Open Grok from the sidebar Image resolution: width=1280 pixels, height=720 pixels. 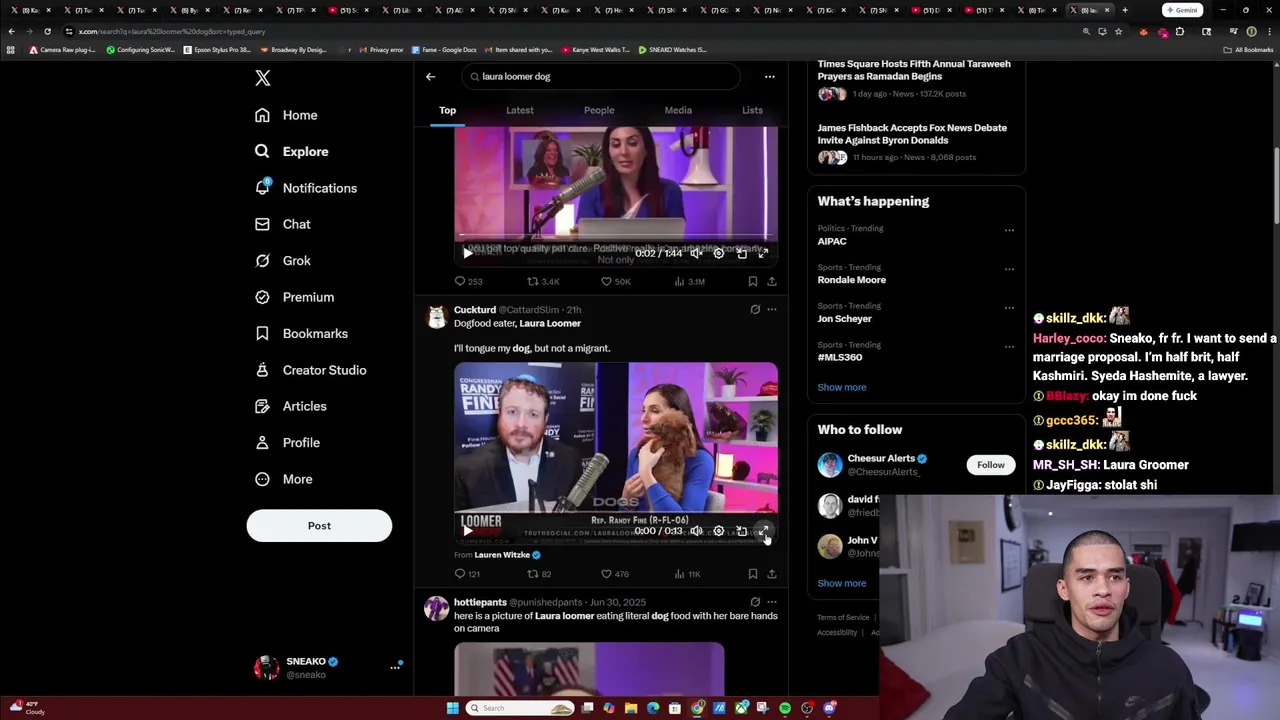tap(282, 260)
